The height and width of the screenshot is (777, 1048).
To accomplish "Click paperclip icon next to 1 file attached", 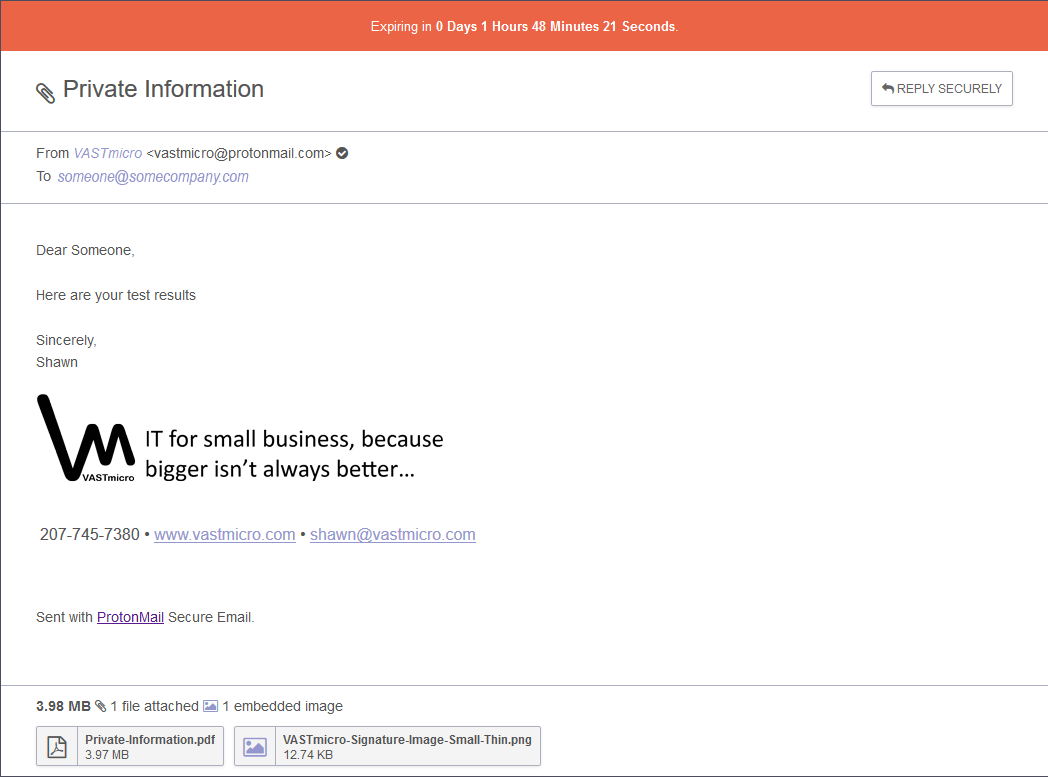I will pyautogui.click(x=100, y=706).
